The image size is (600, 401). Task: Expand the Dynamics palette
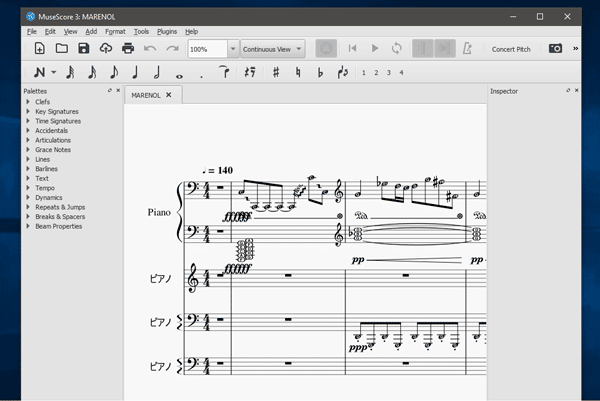49,197
